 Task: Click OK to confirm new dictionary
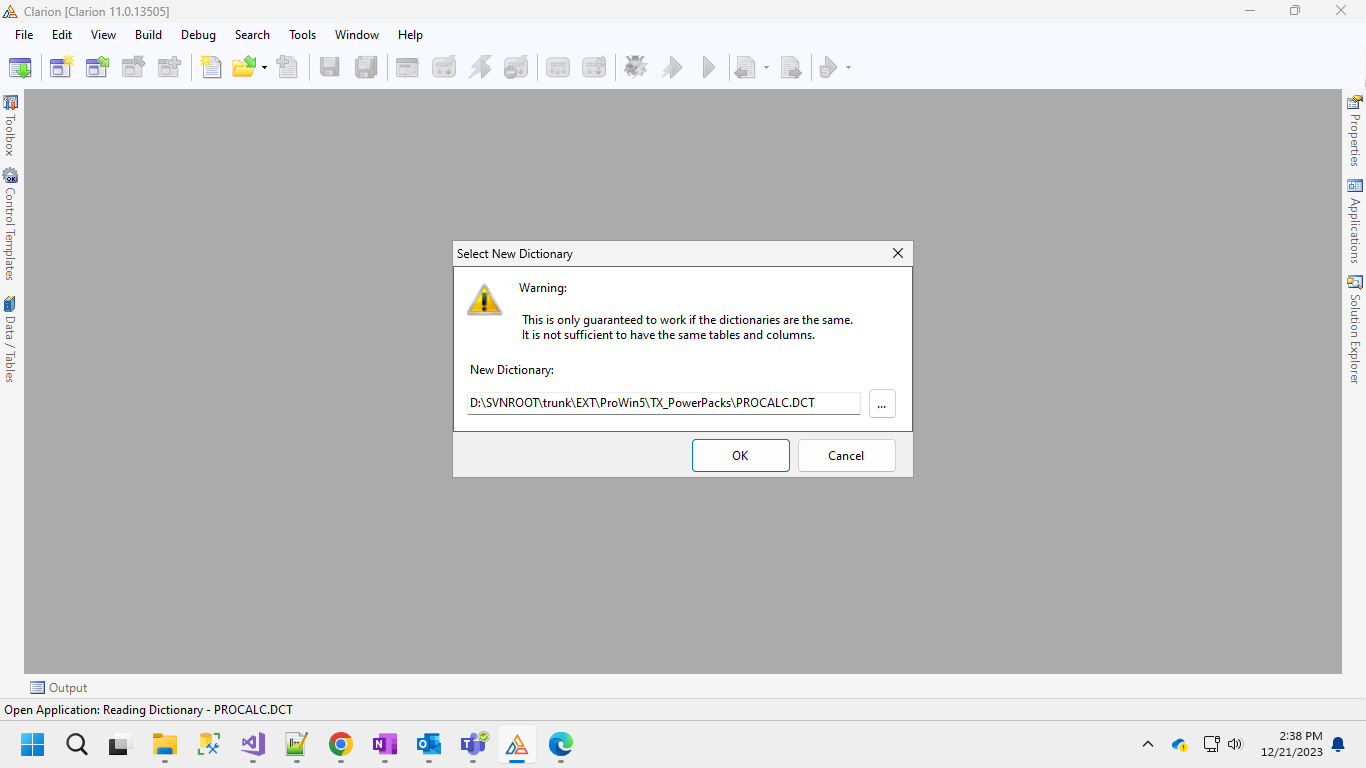pyautogui.click(x=740, y=455)
